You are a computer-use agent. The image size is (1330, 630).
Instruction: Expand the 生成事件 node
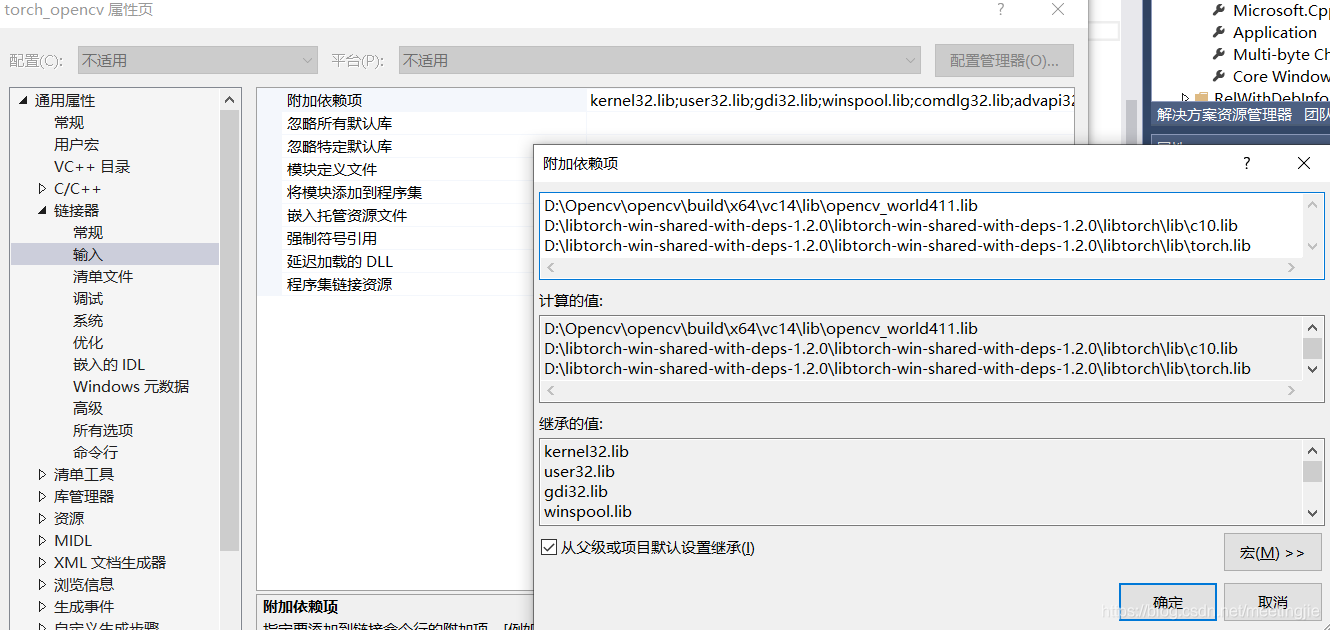[x=42, y=606]
